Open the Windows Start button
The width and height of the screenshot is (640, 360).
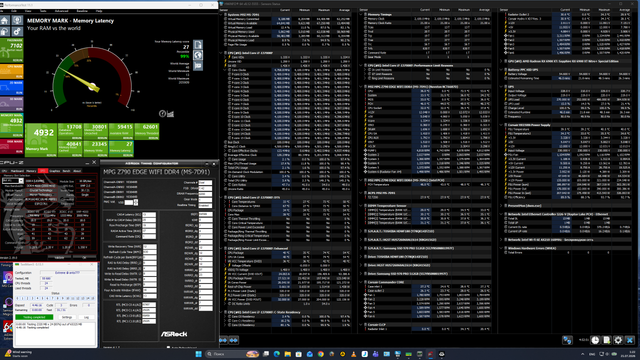(x=198, y=354)
